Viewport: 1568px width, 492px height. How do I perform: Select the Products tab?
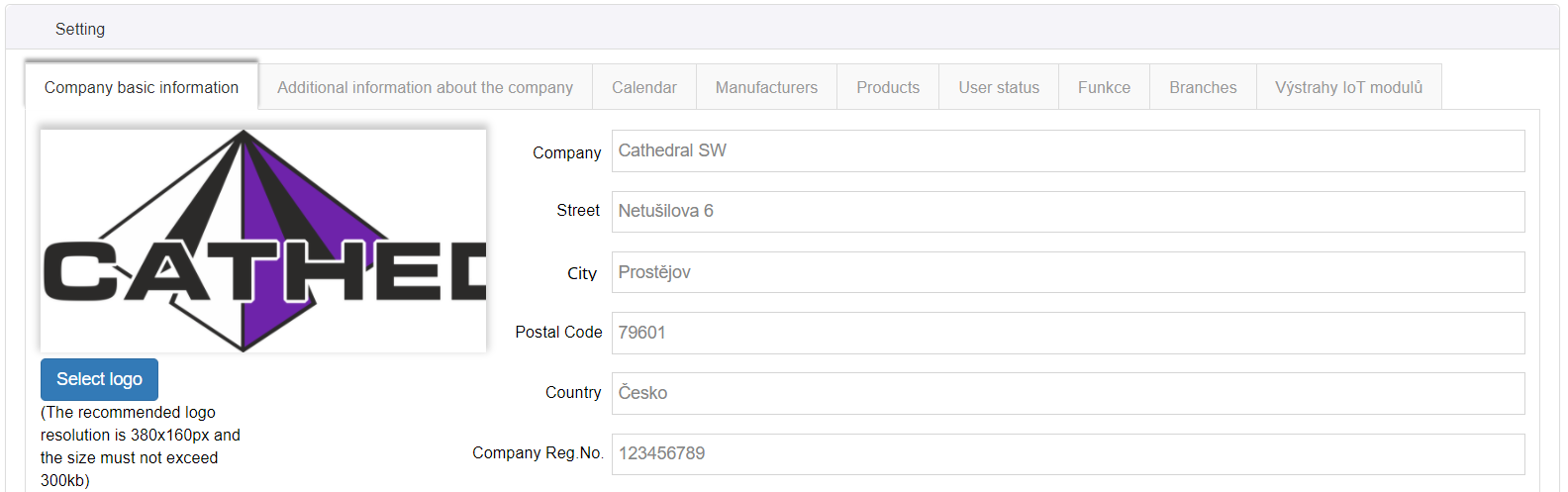pos(888,87)
